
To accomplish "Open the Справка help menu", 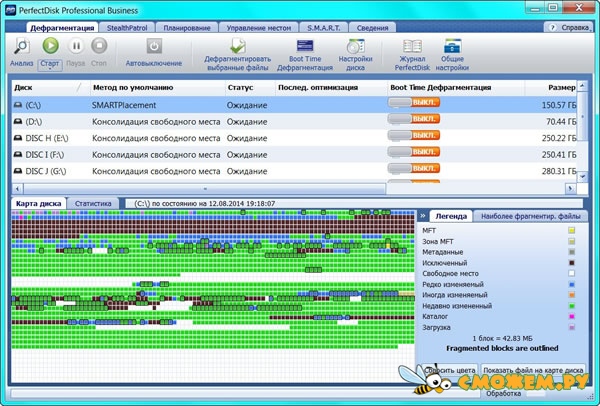I will [x=570, y=28].
